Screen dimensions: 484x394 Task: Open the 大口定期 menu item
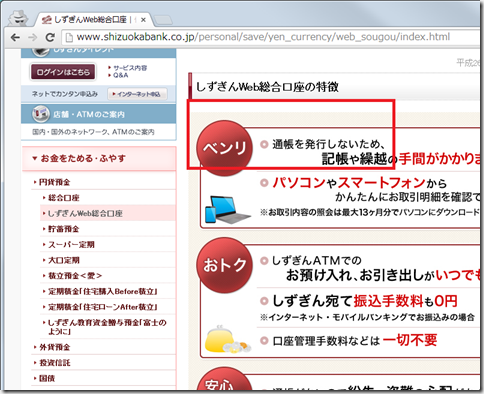coord(64,260)
